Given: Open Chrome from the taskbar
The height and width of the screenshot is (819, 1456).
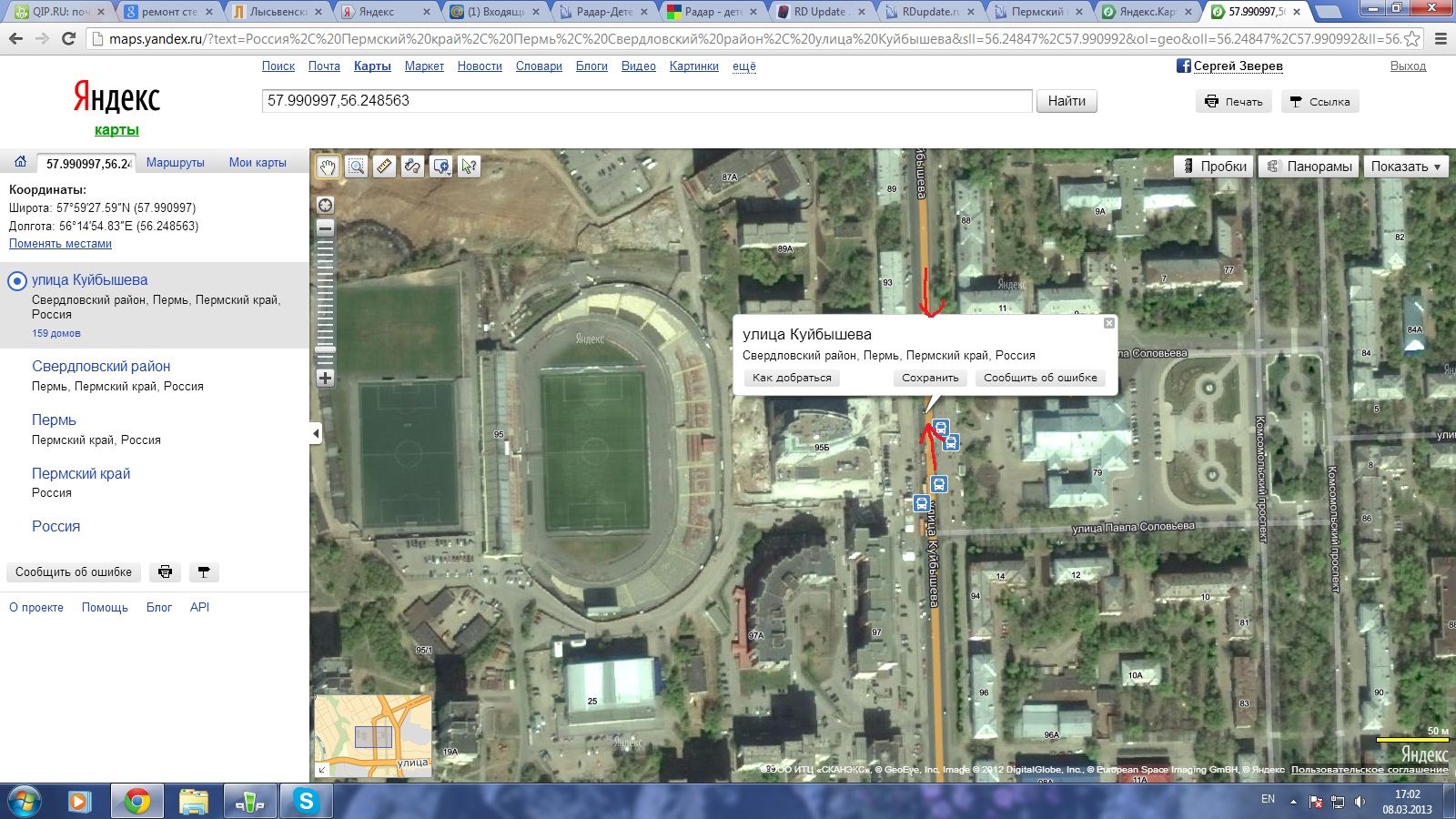Looking at the screenshot, I should pos(137,801).
